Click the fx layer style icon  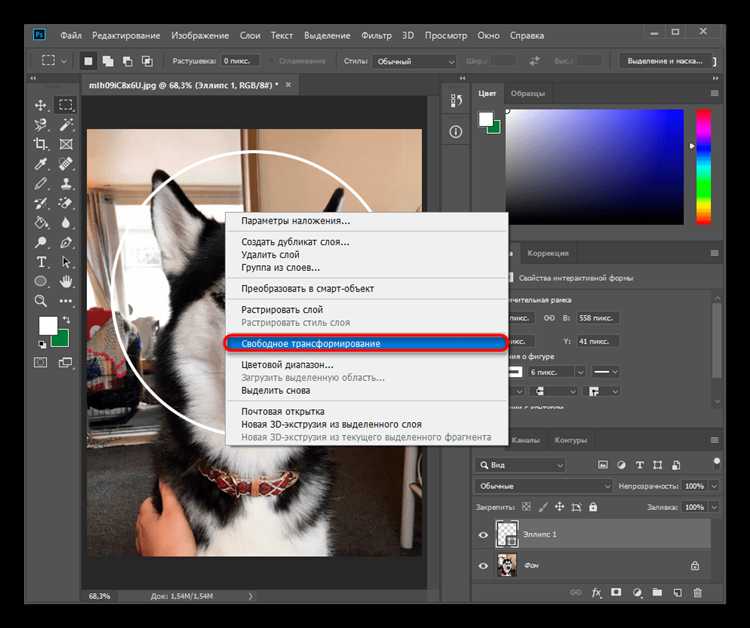pyautogui.click(x=596, y=593)
